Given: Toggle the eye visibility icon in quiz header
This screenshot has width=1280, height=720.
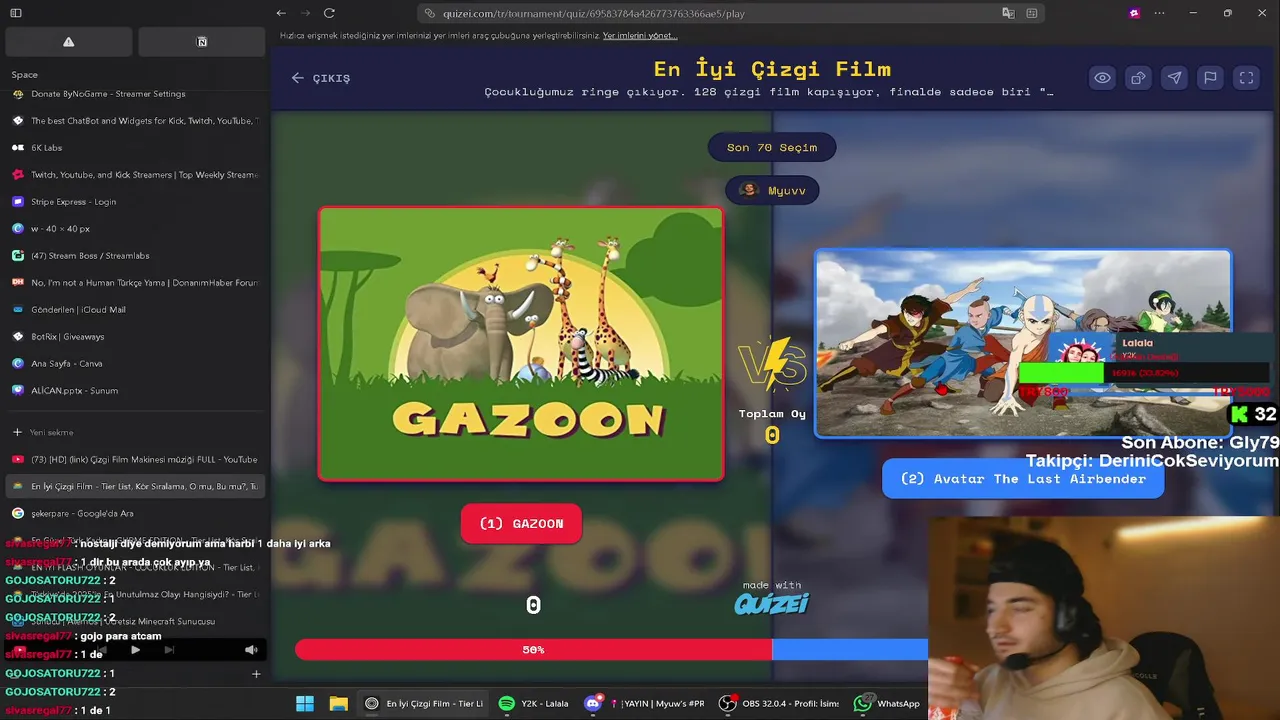Looking at the screenshot, I should [1102, 77].
